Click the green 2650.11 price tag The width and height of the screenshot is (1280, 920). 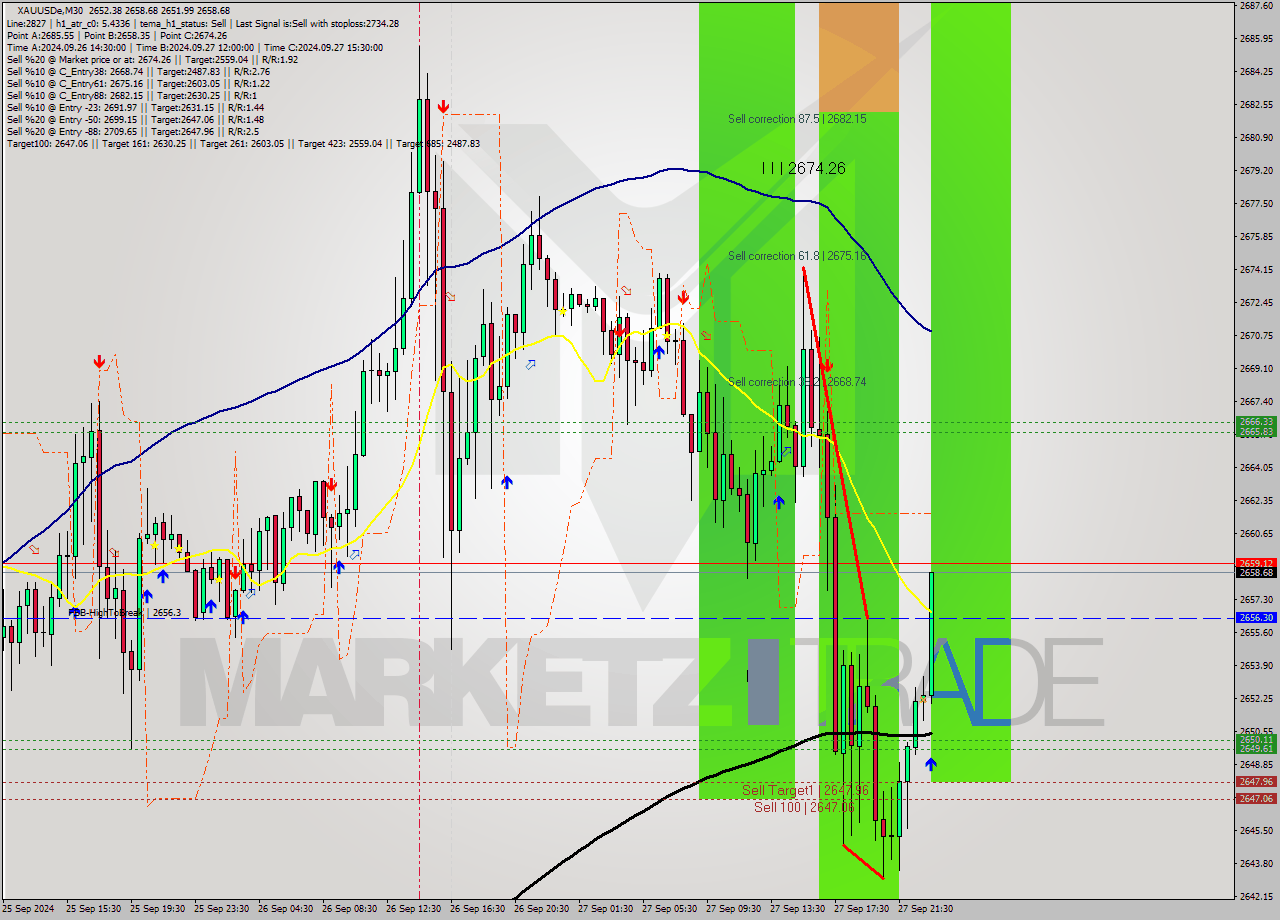point(1256,740)
